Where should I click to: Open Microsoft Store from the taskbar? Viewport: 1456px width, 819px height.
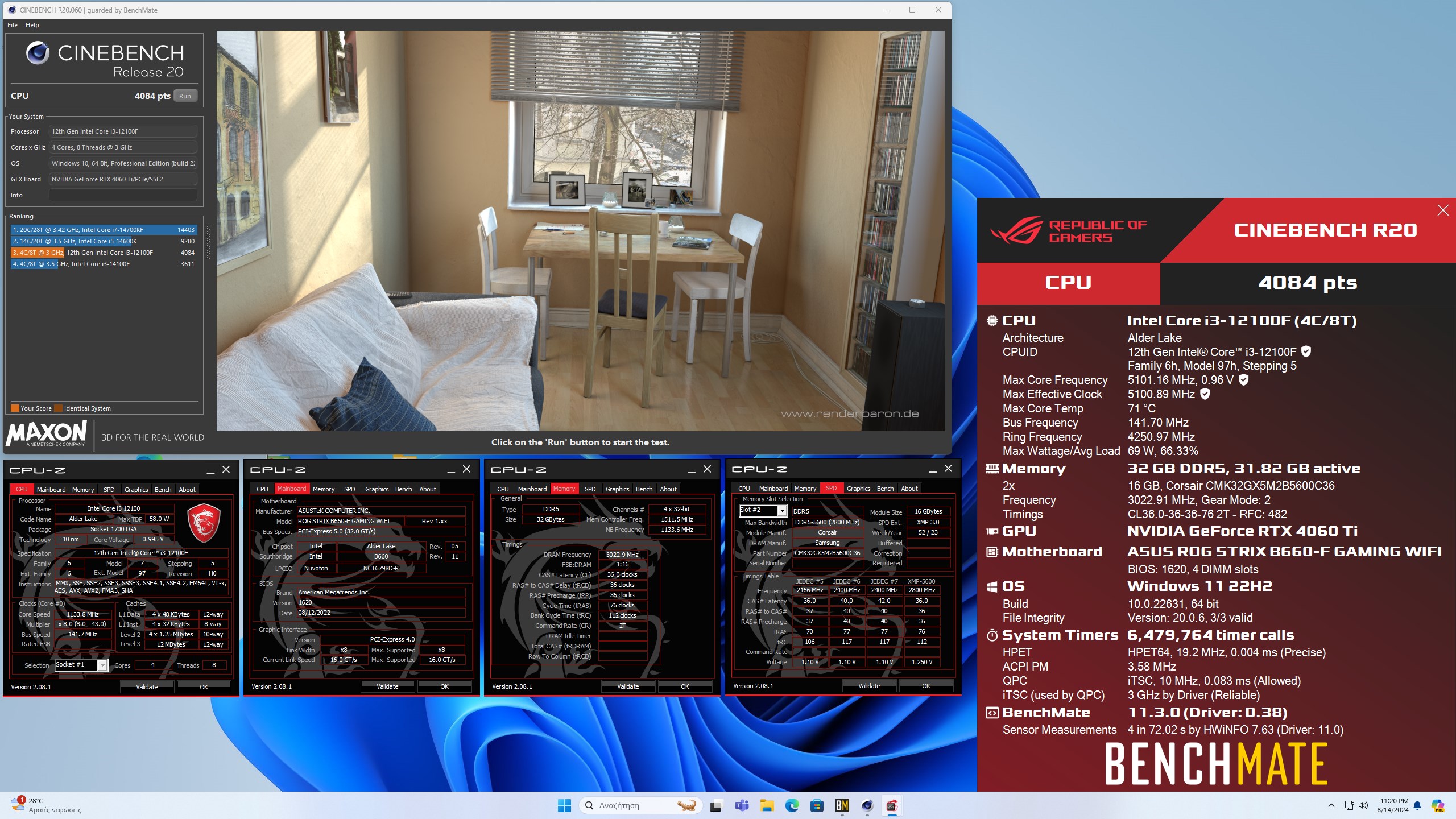tap(817, 805)
